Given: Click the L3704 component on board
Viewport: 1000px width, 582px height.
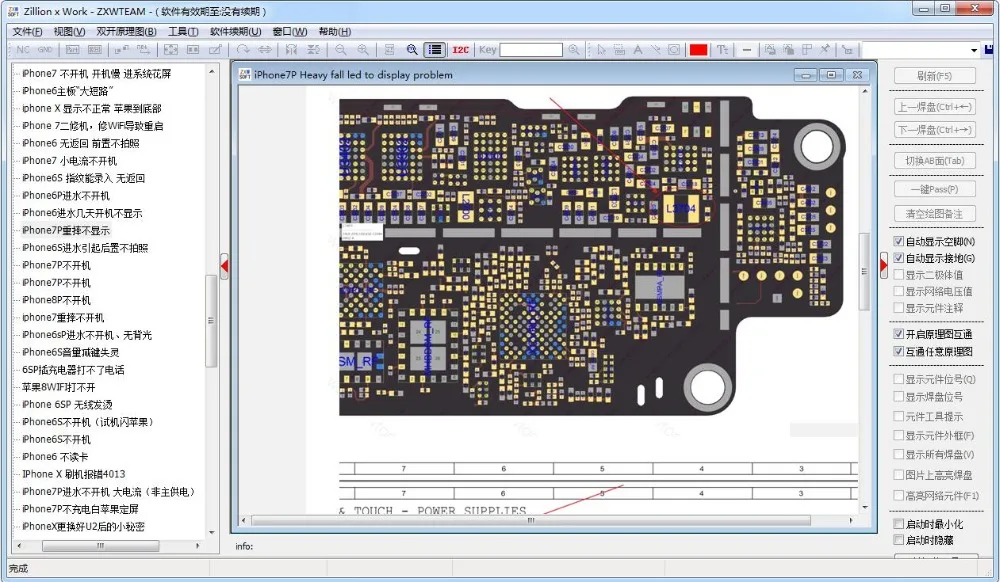Looking at the screenshot, I should [x=681, y=208].
